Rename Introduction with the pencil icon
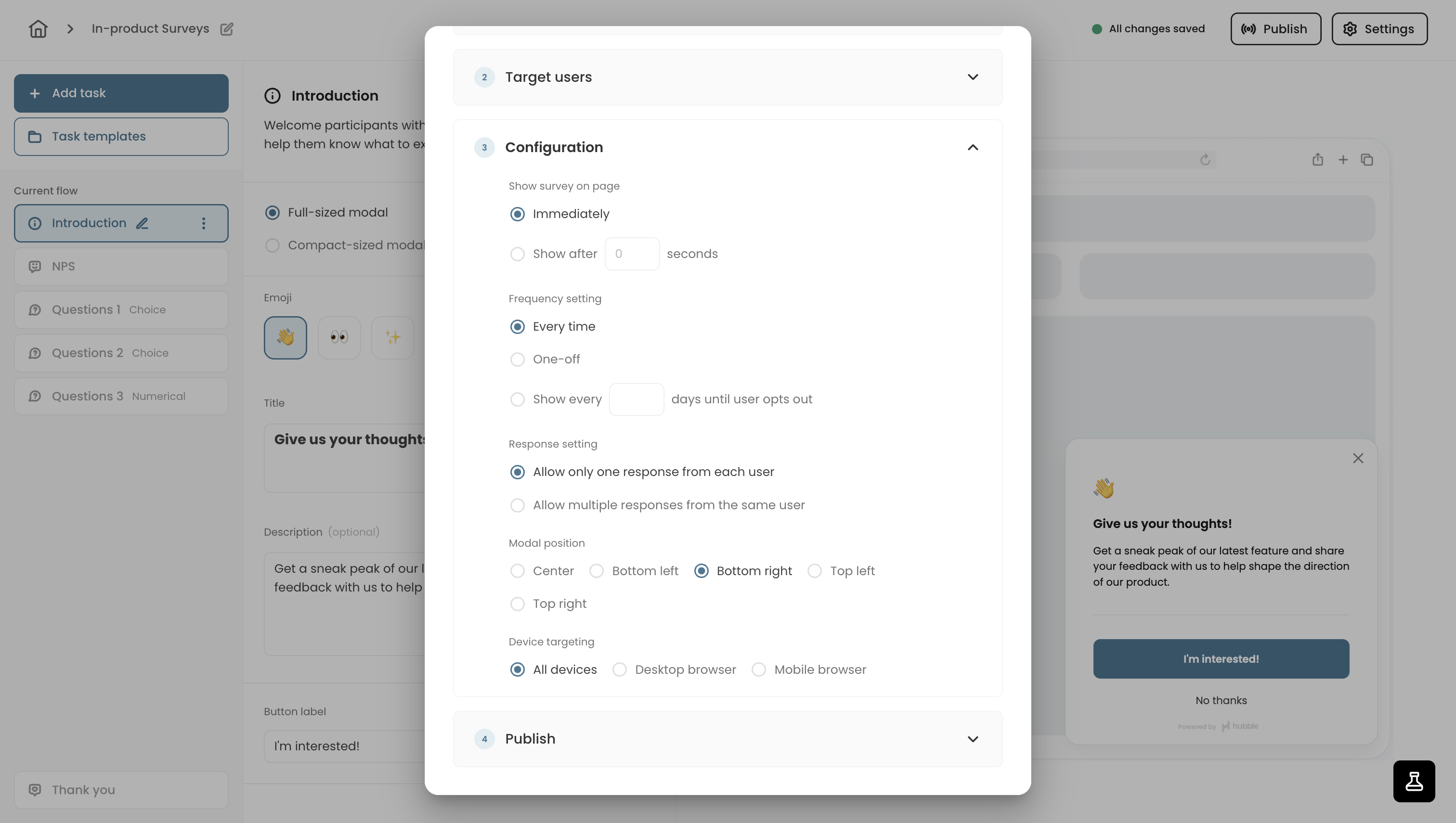Image resolution: width=1456 pixels, height=823 pixels. click(x=142, y=223)
